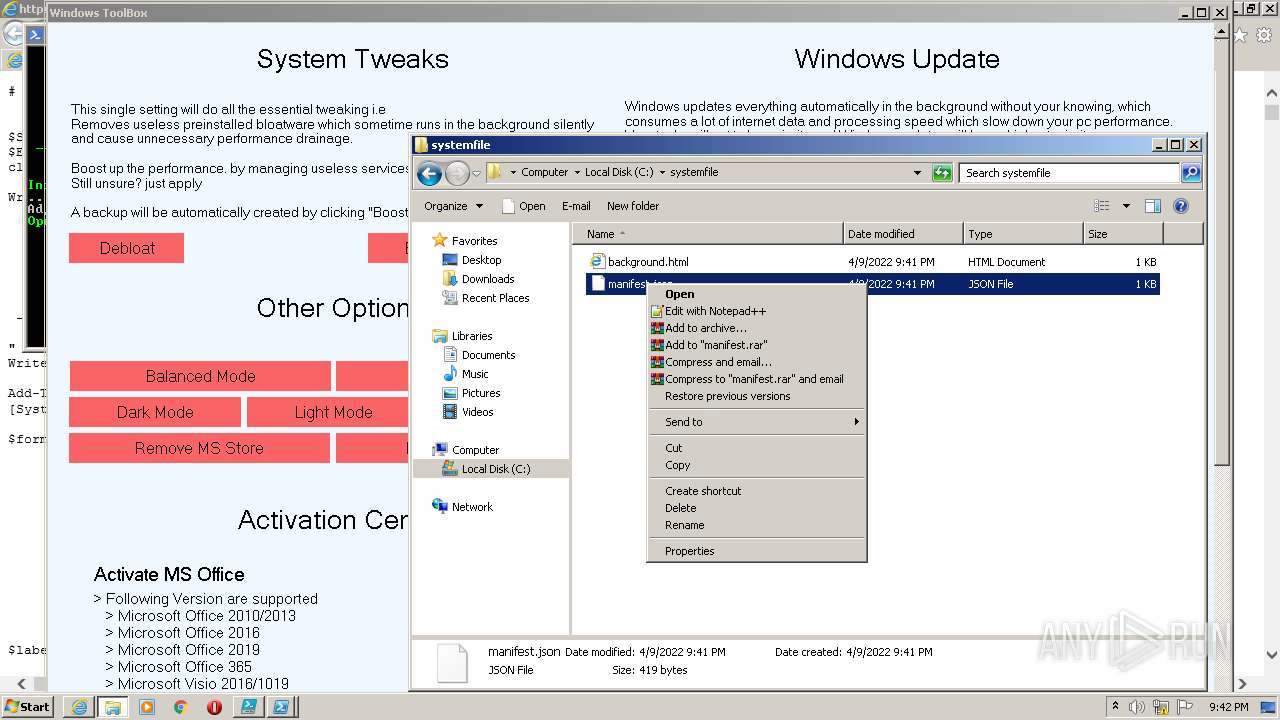The width and height of the screenshot is (1280, 720).
Task: Click Light Mode button in Windows ToolBox
Action: click(328, 412)
